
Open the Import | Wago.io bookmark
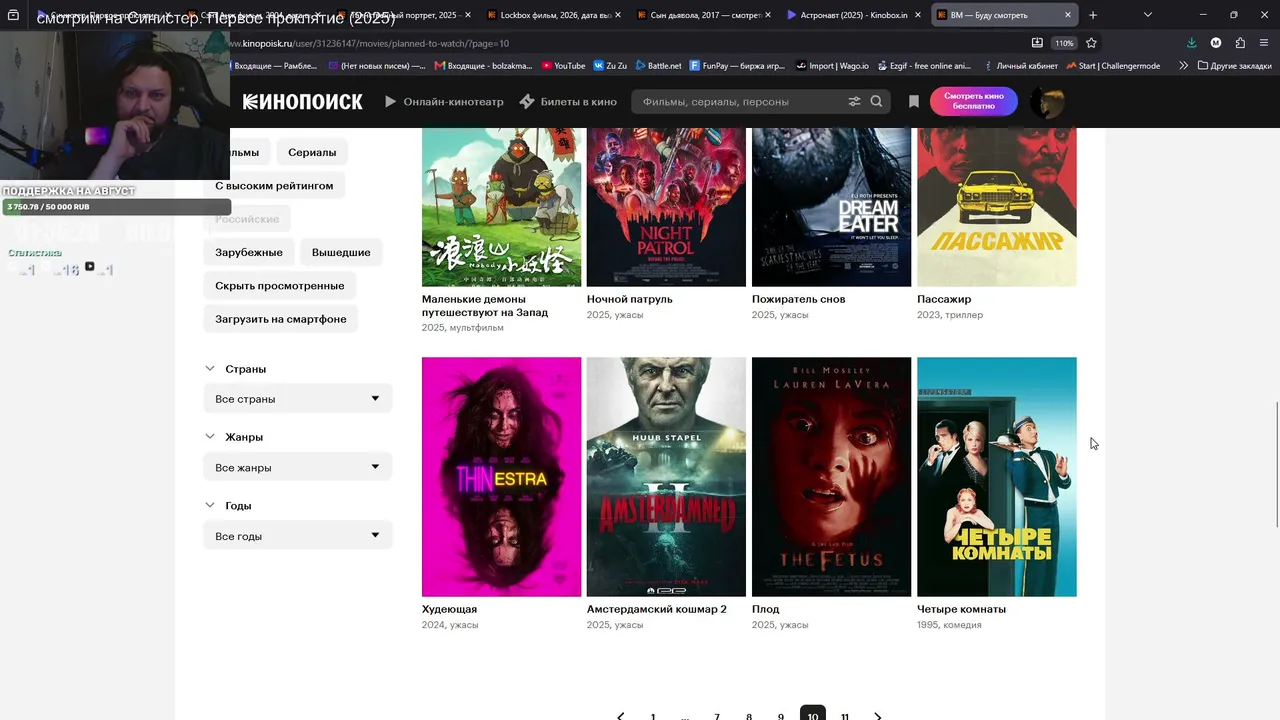click(831, 66)
